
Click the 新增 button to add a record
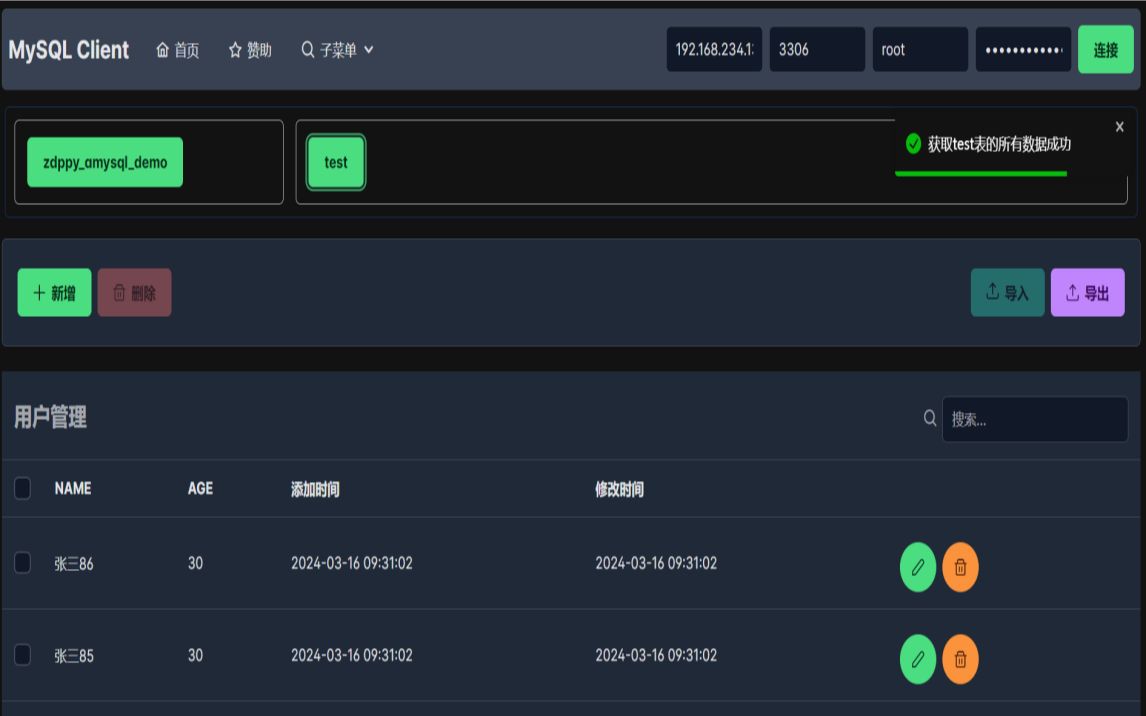[x=54, y=291]
